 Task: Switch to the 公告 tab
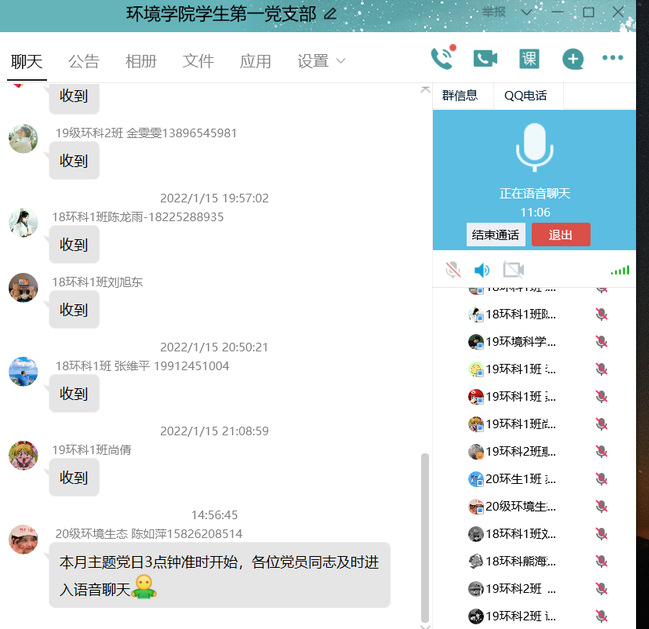[x=84, y=61]
